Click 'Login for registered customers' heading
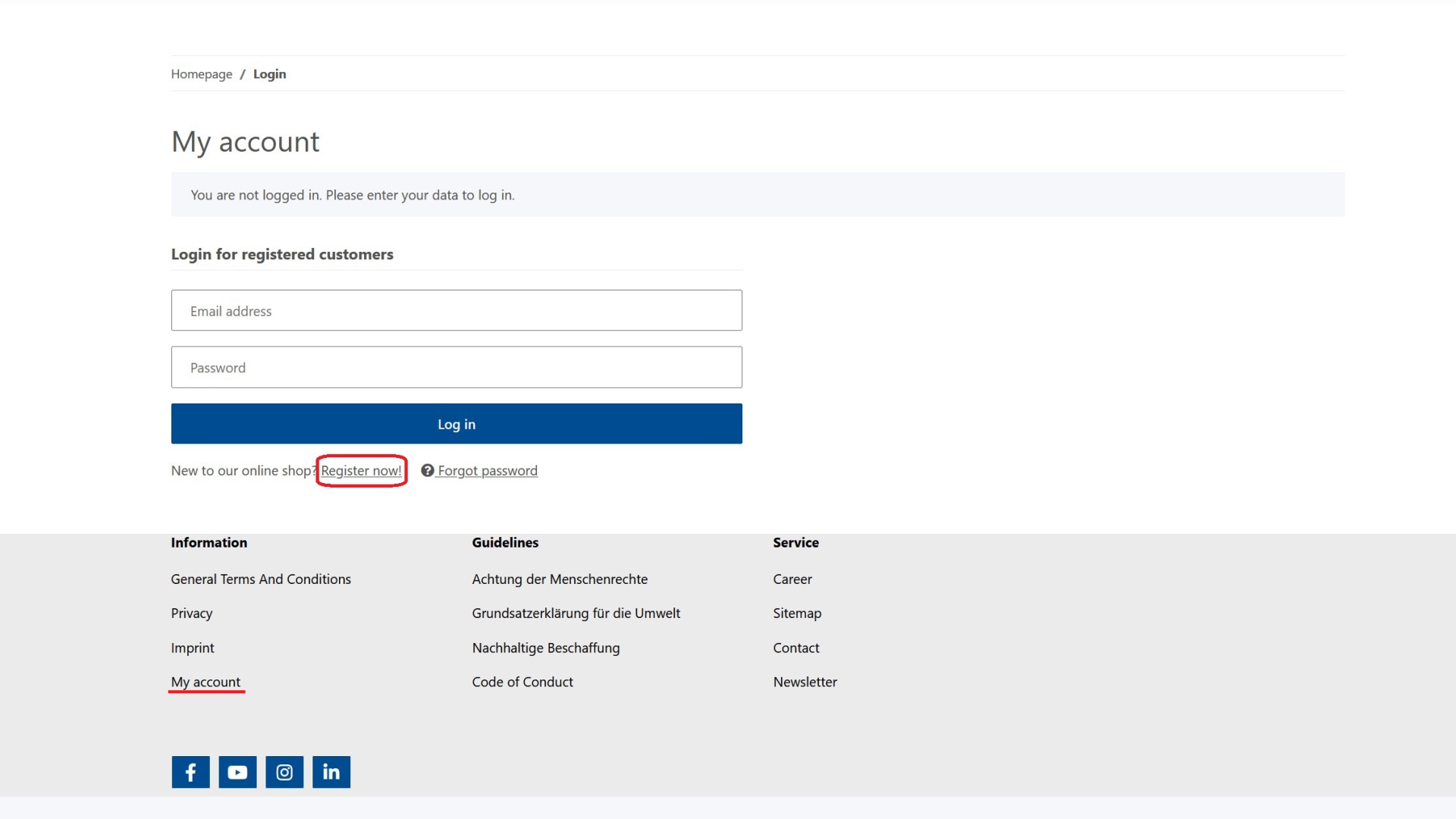This screenshot has height=819, width=1456. 282,254
